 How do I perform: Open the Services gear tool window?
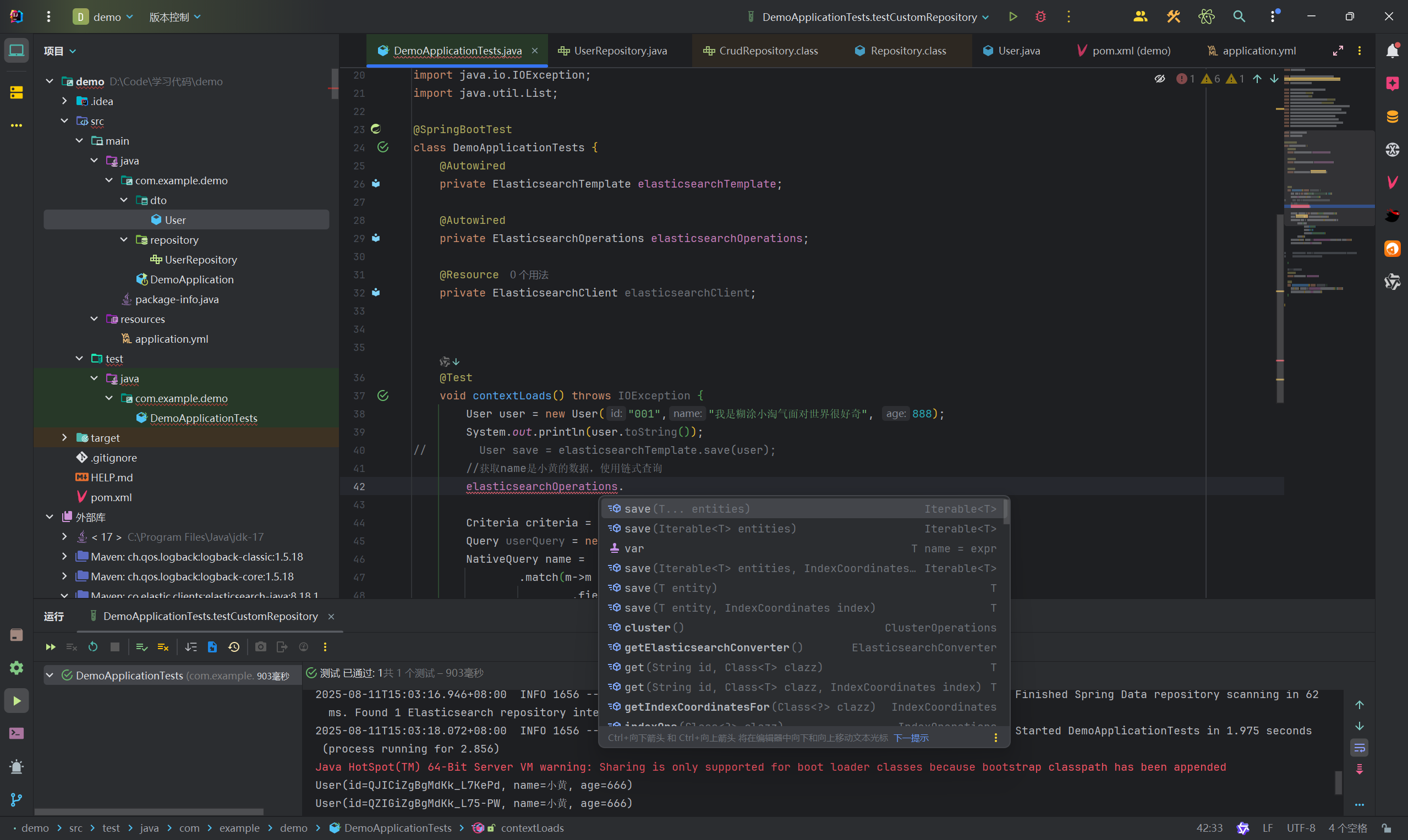(17, 668)
